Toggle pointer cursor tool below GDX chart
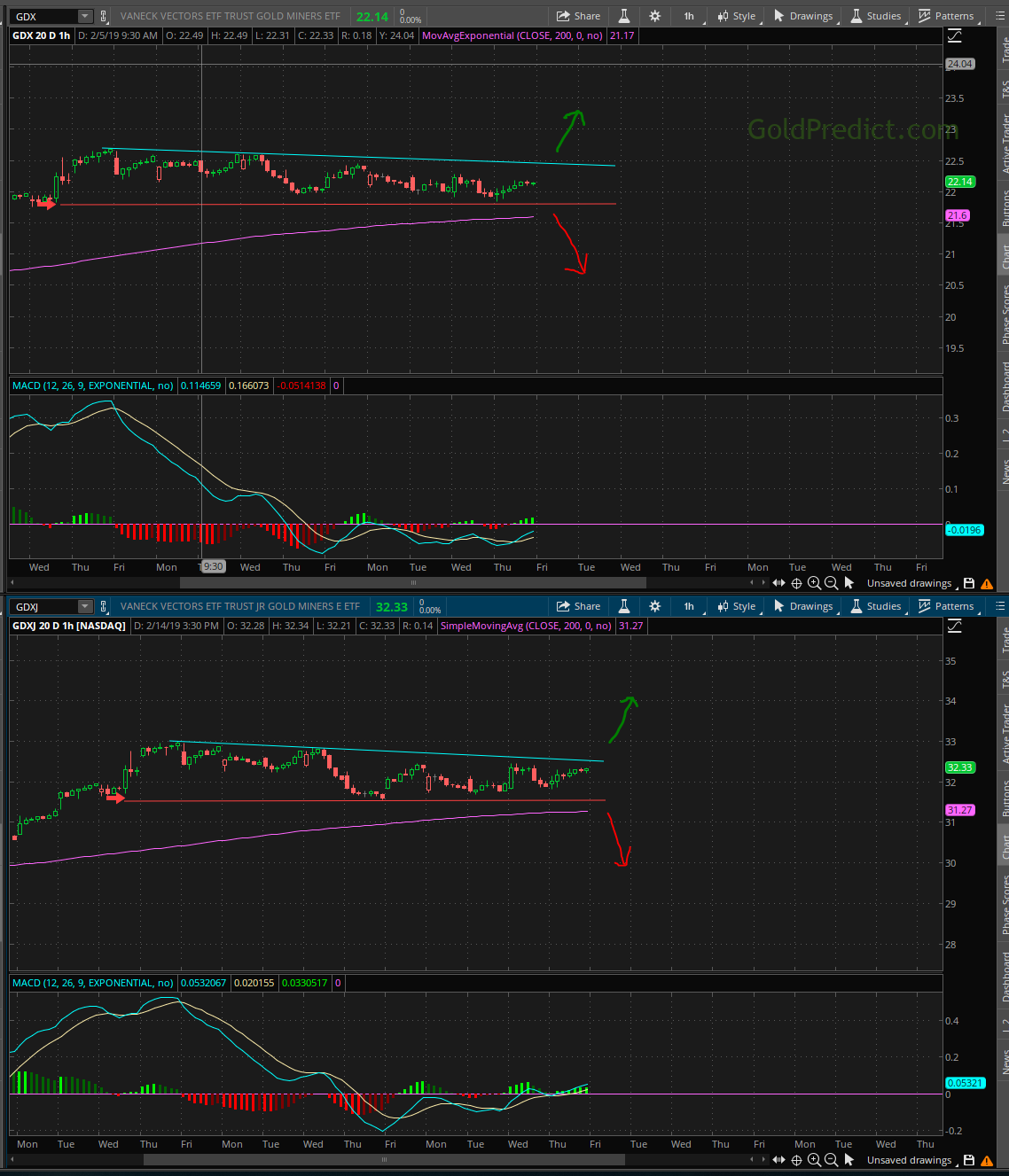1009x1176 pixels. coord(849,583)
